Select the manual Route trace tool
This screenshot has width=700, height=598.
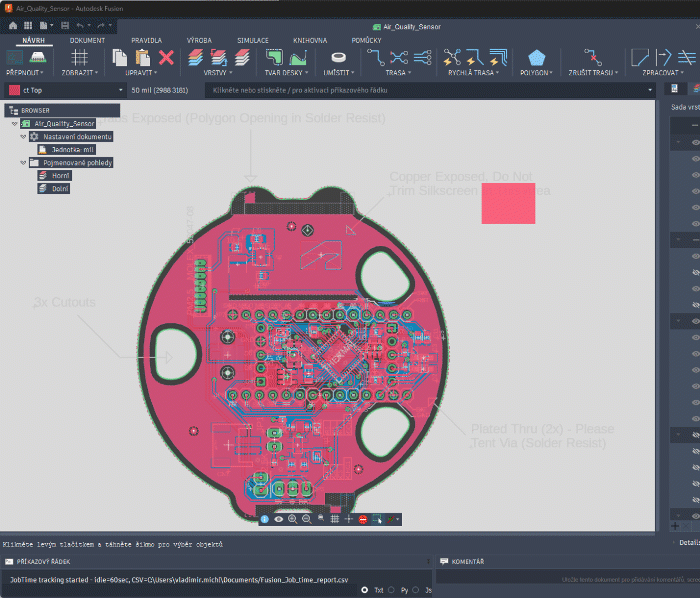click(375, 58)
